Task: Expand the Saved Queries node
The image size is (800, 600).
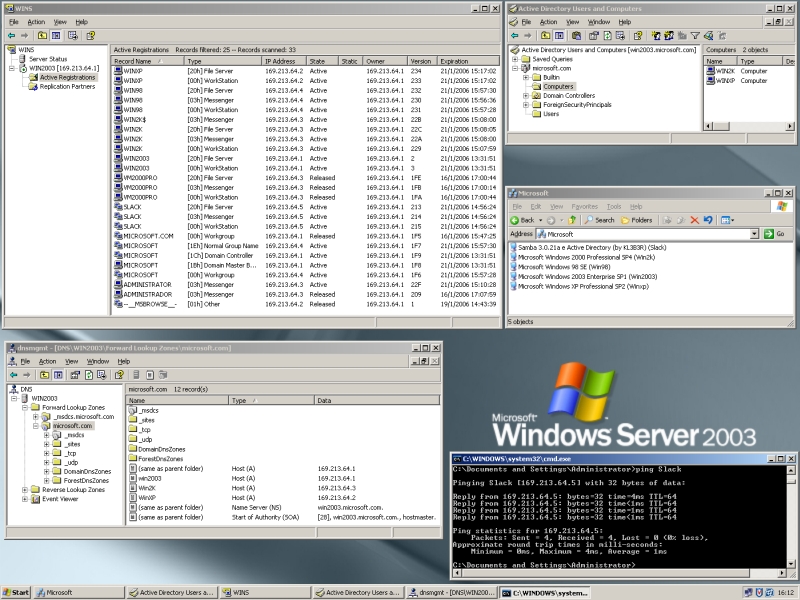Action: click(x=516, y=59)
